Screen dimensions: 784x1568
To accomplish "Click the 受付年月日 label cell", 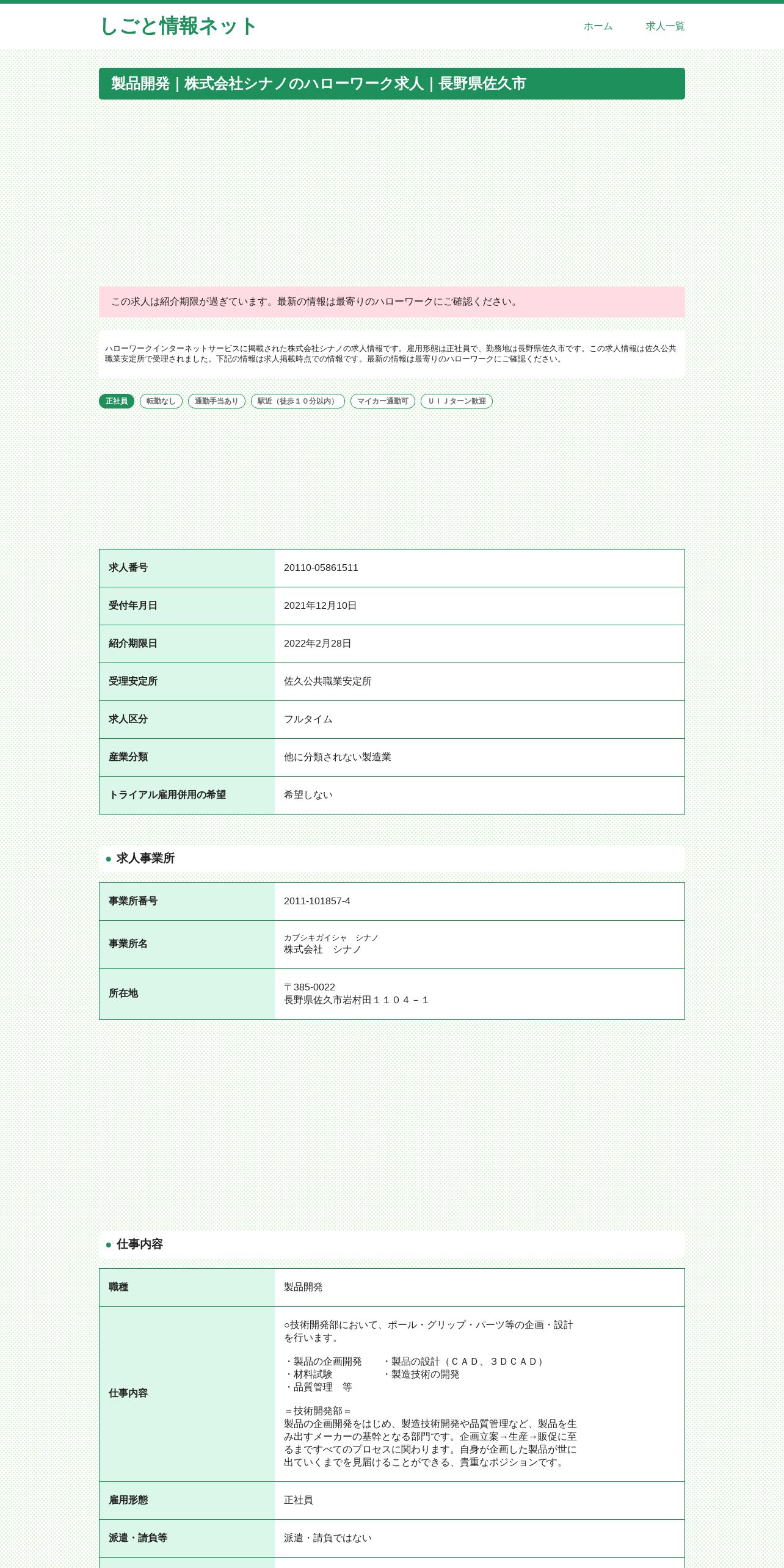I will coord(187,606).
